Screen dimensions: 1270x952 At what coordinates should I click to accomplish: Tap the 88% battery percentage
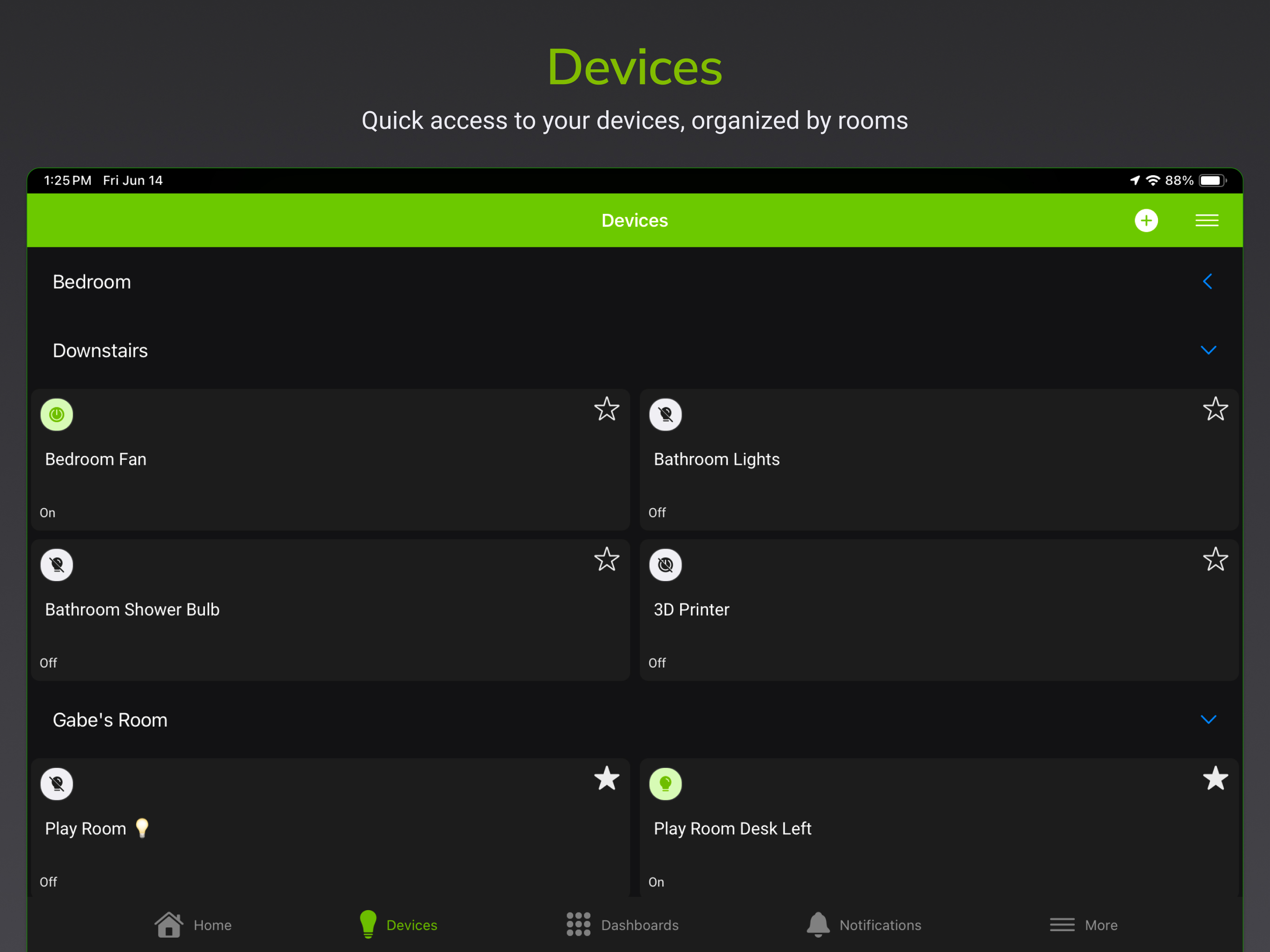pos(1179,180)
